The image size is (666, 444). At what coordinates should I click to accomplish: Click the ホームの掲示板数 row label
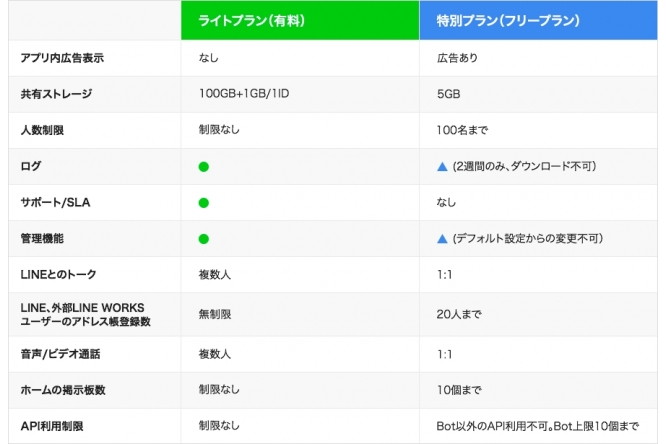63,390
